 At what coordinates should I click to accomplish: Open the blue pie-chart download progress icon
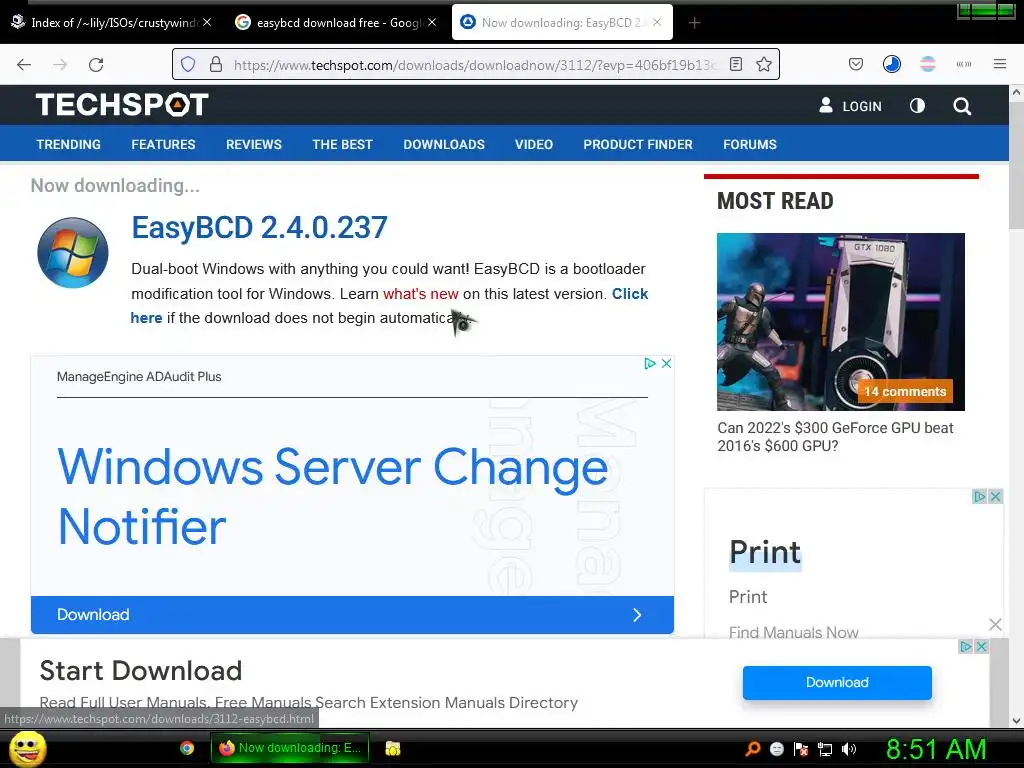[x=891, y=64]
